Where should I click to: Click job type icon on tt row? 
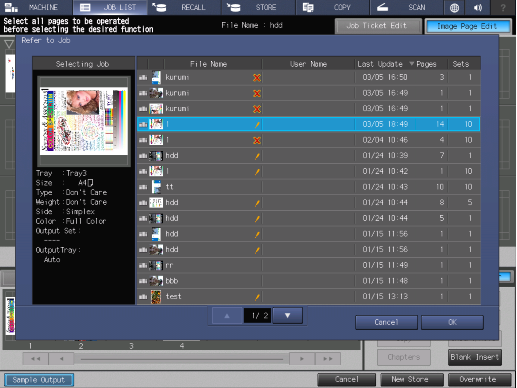(x=143, y=187)
